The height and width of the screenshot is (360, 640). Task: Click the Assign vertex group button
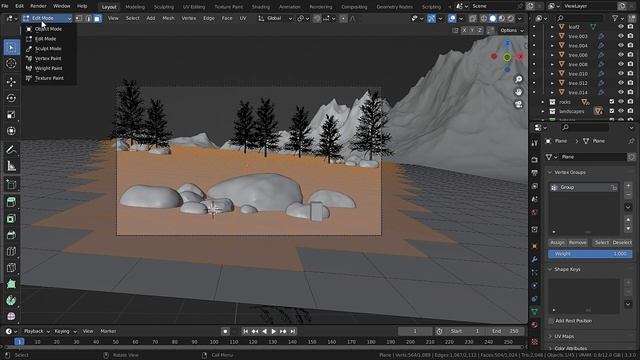pyautogui.click(x=557, y=242)
